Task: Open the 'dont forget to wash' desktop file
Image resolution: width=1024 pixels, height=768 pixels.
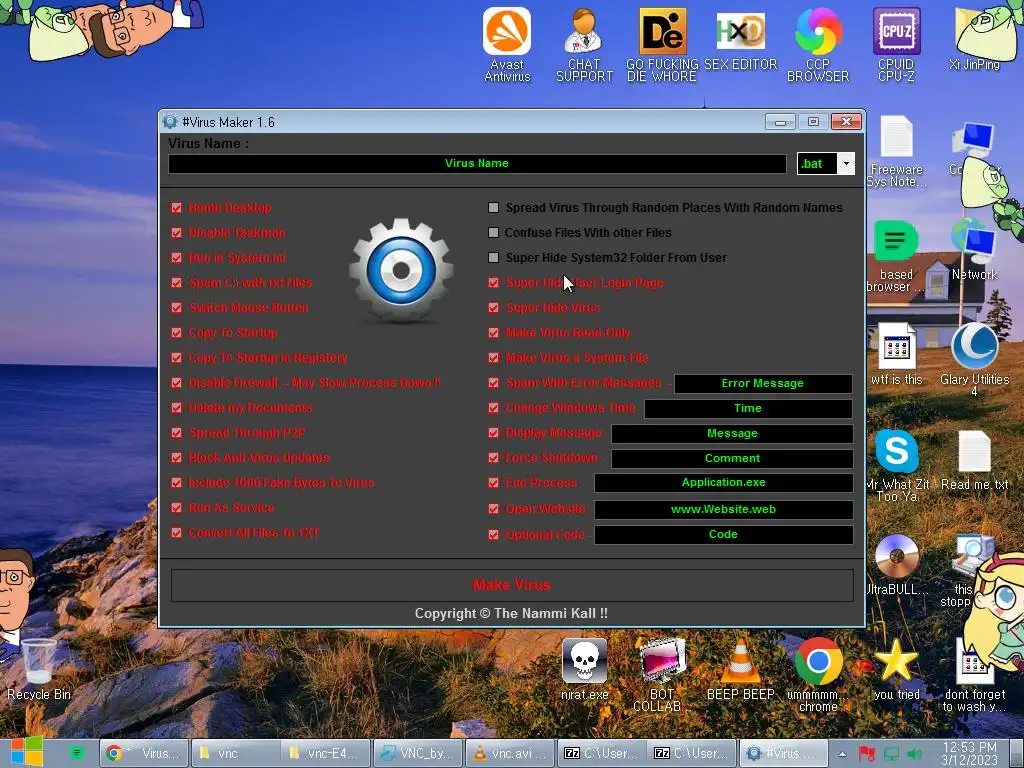Action: pyautogui.click(x=974, y=675)
